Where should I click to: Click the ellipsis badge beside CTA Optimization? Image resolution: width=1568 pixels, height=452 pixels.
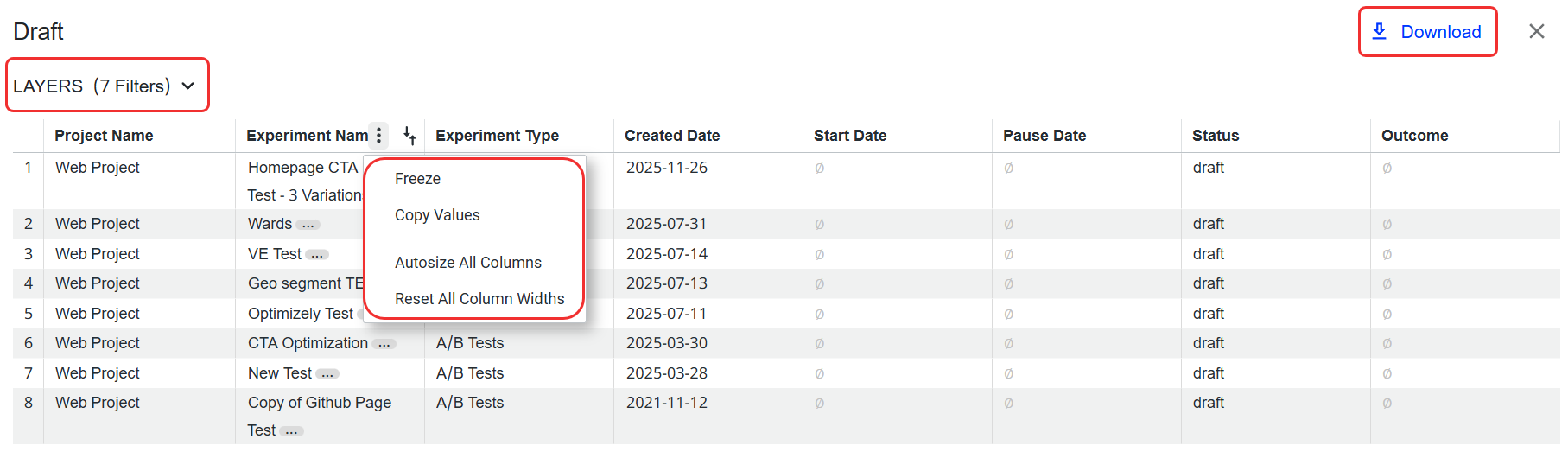point(384,344)
